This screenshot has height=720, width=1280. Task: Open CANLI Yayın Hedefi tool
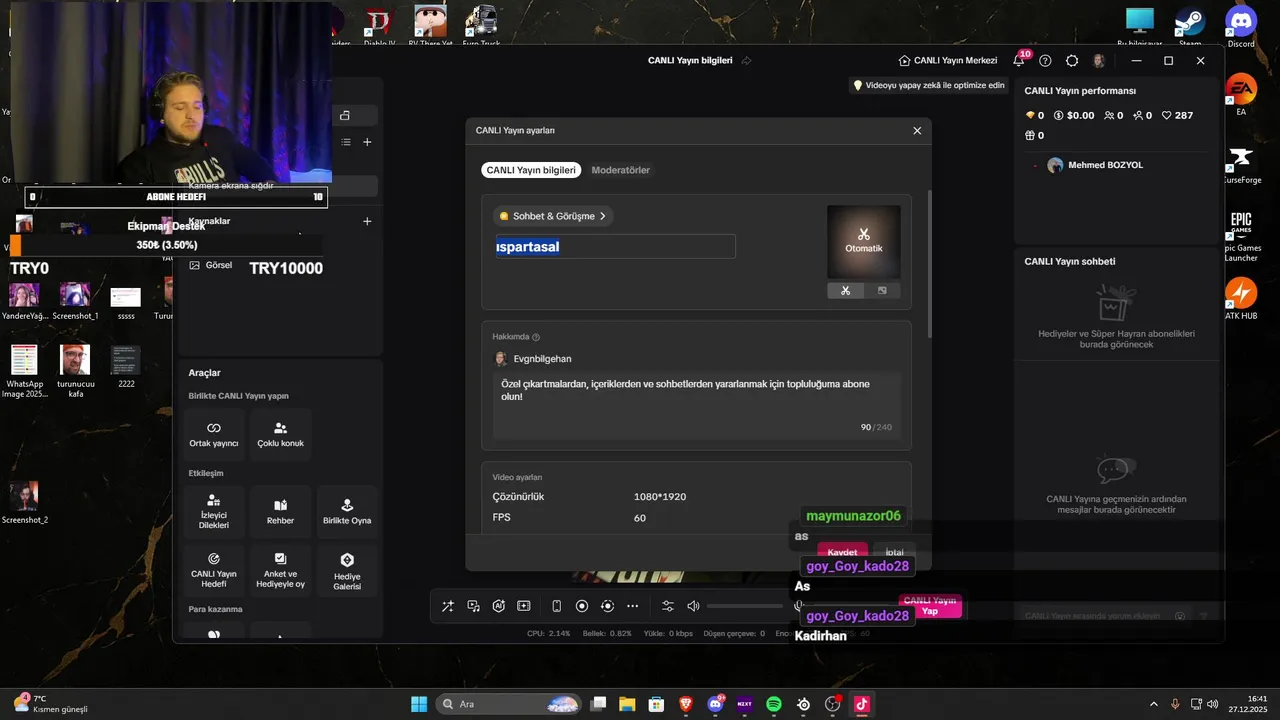tap(213, 570)
